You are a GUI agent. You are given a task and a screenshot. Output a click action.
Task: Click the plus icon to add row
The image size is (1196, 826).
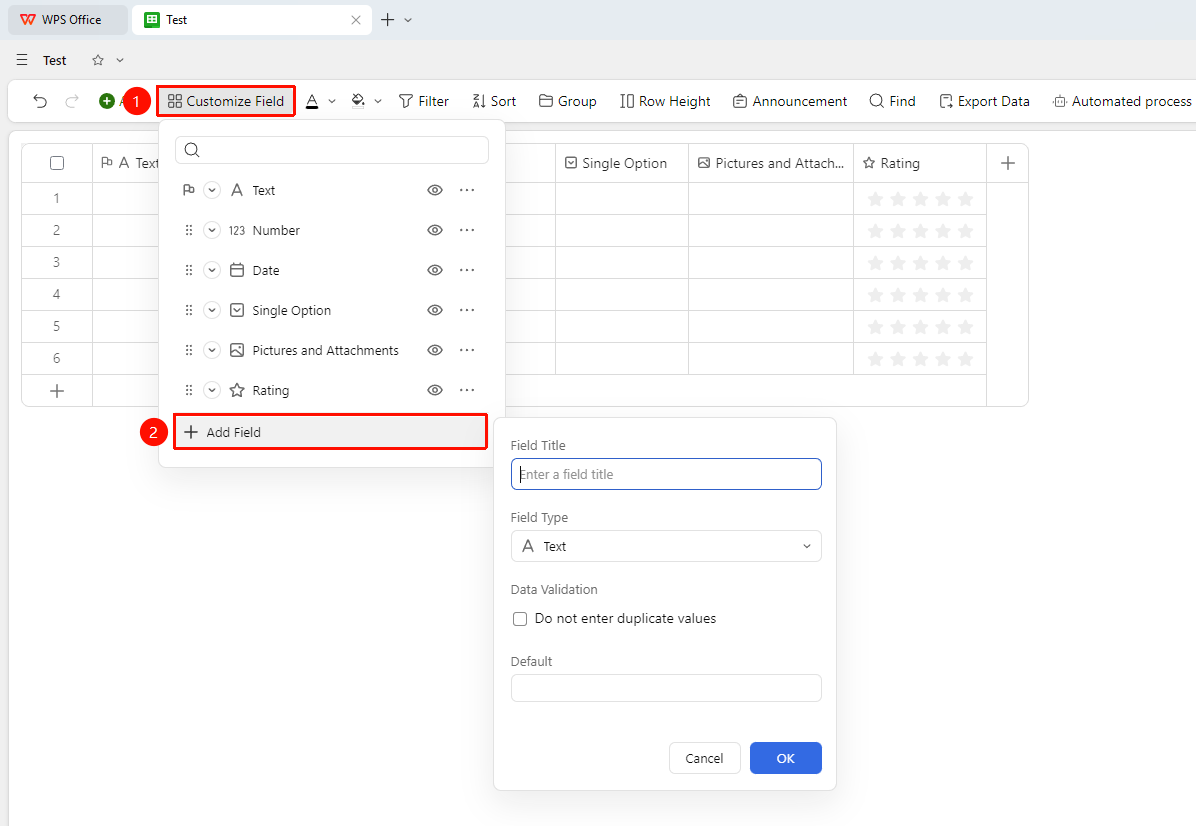coord(56,391)
